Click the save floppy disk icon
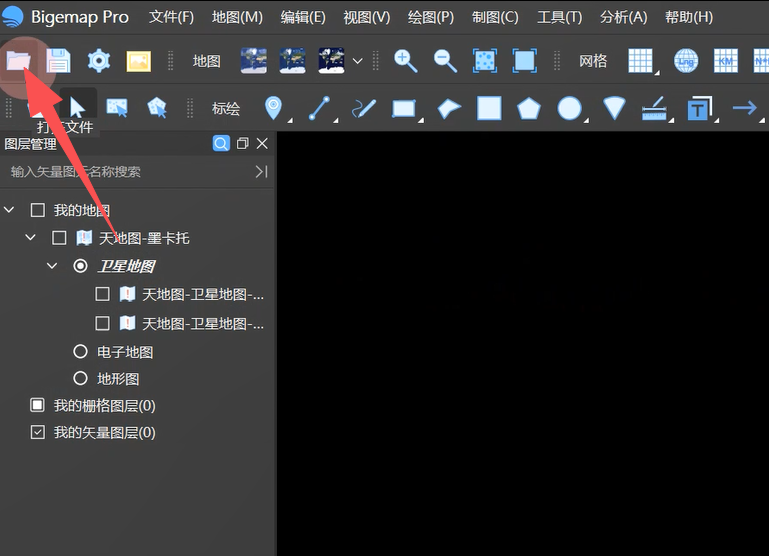Screen dimensions: 769x556 [x=58, y=61]
